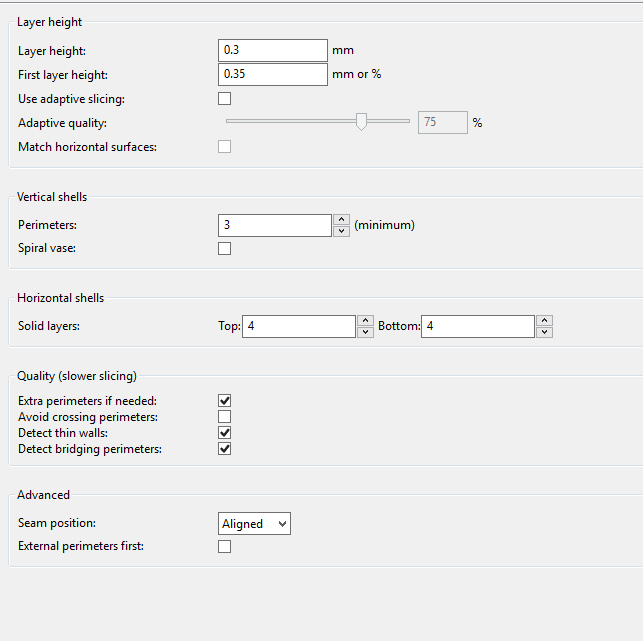Focus the First layer height field

pyautogui.click(x=273, y=74)
